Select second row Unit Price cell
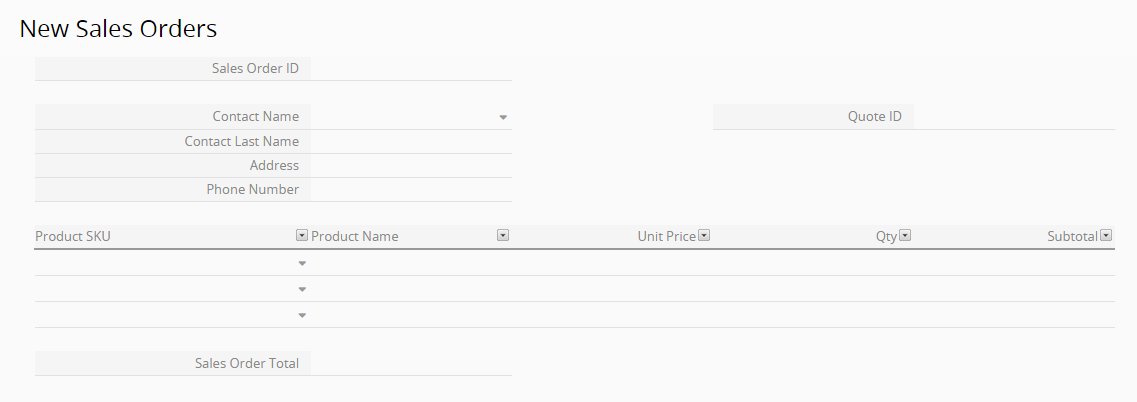 click(612, 289)
